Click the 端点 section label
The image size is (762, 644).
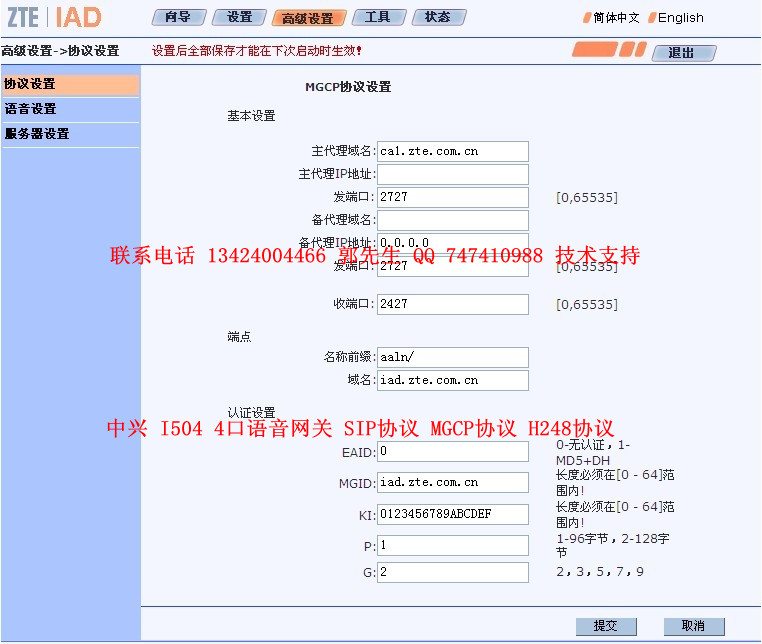pyautogui.click(x=239, y=337)
